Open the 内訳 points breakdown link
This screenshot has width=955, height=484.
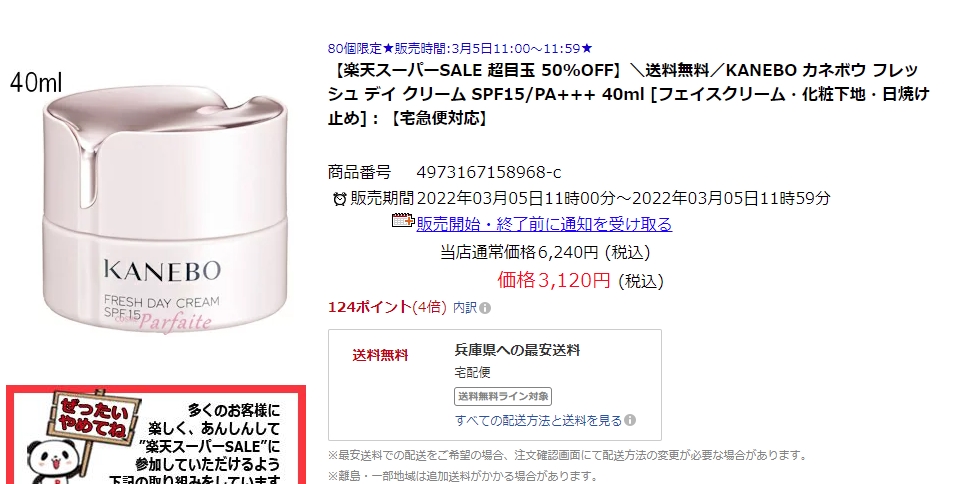point(465,307)
